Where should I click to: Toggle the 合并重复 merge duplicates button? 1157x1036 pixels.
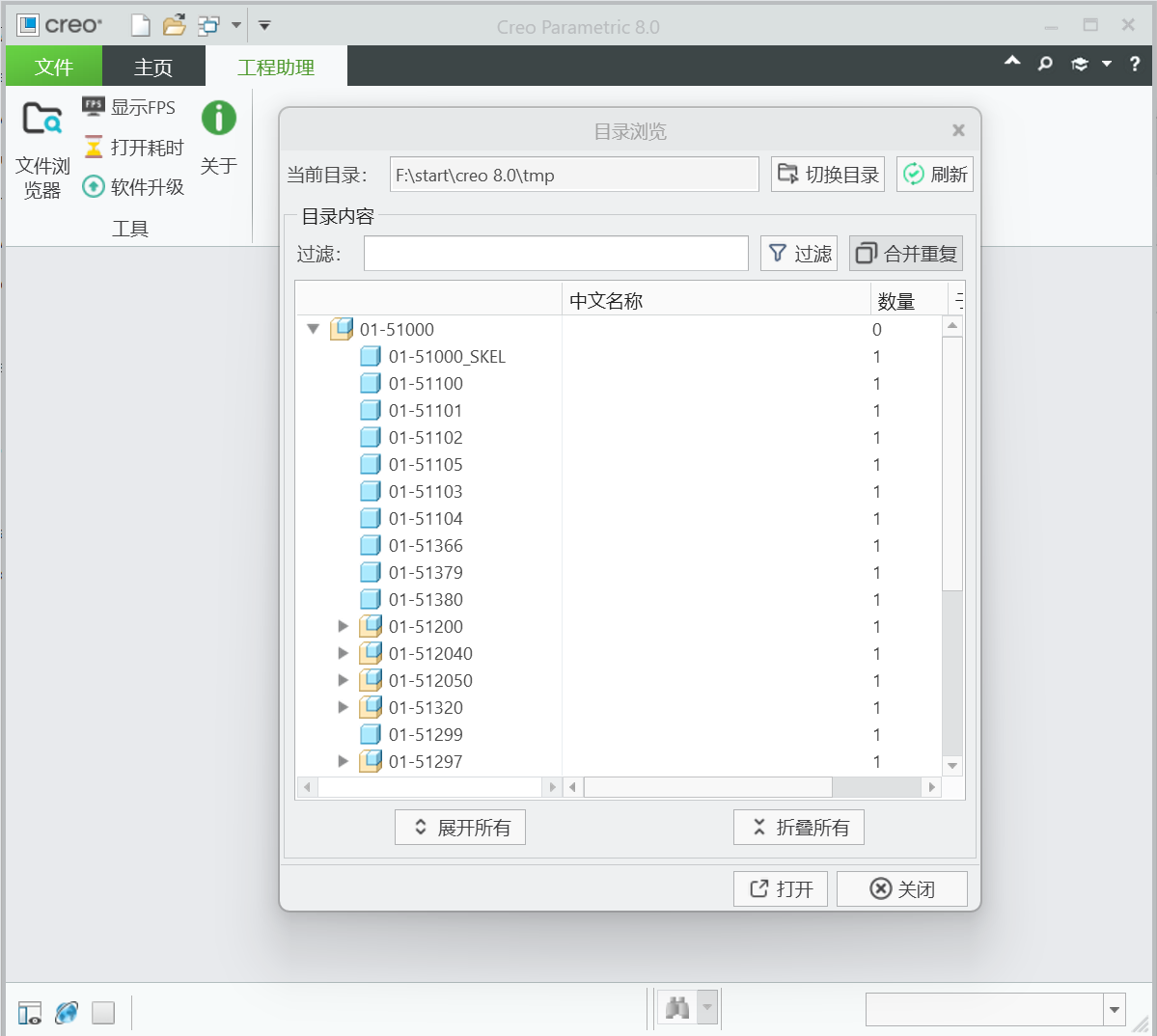coord(906,254)
